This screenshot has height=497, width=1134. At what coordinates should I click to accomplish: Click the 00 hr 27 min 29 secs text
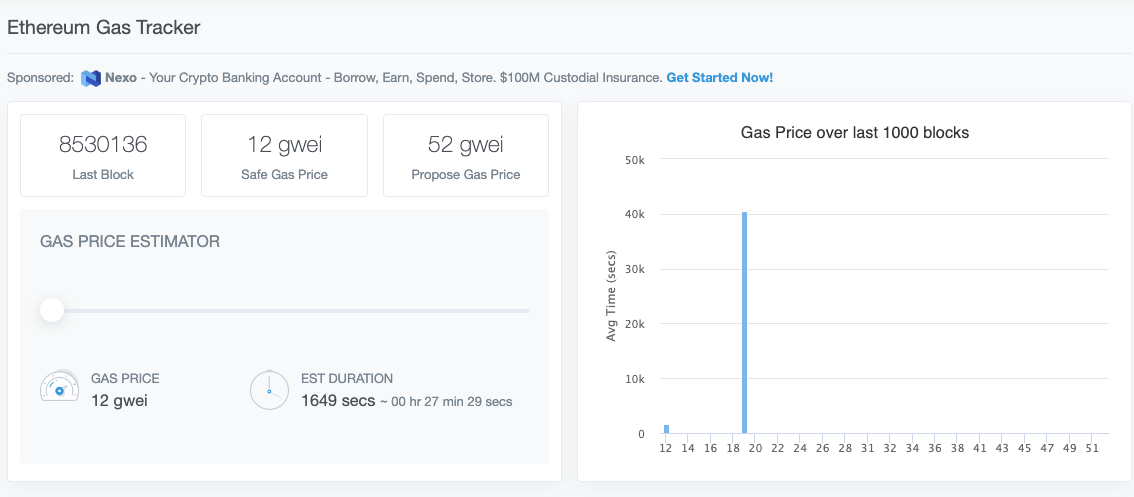click(453, 402)
